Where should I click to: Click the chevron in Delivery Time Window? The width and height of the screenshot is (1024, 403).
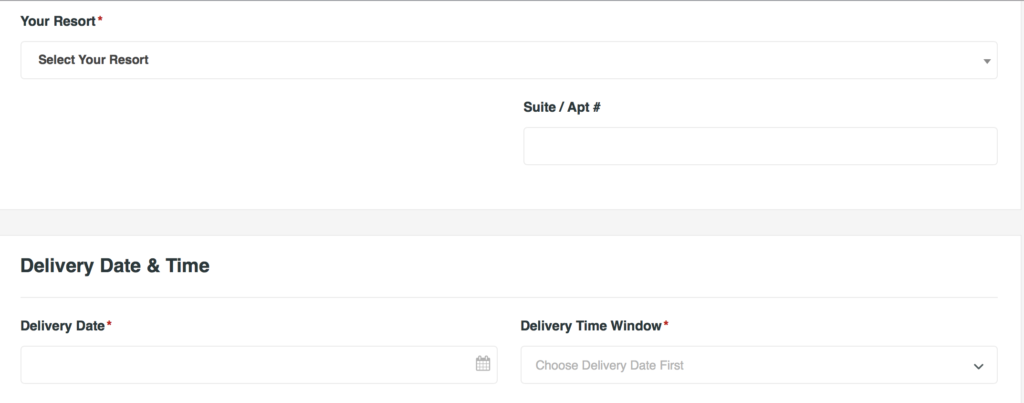(x=978, y=366)
